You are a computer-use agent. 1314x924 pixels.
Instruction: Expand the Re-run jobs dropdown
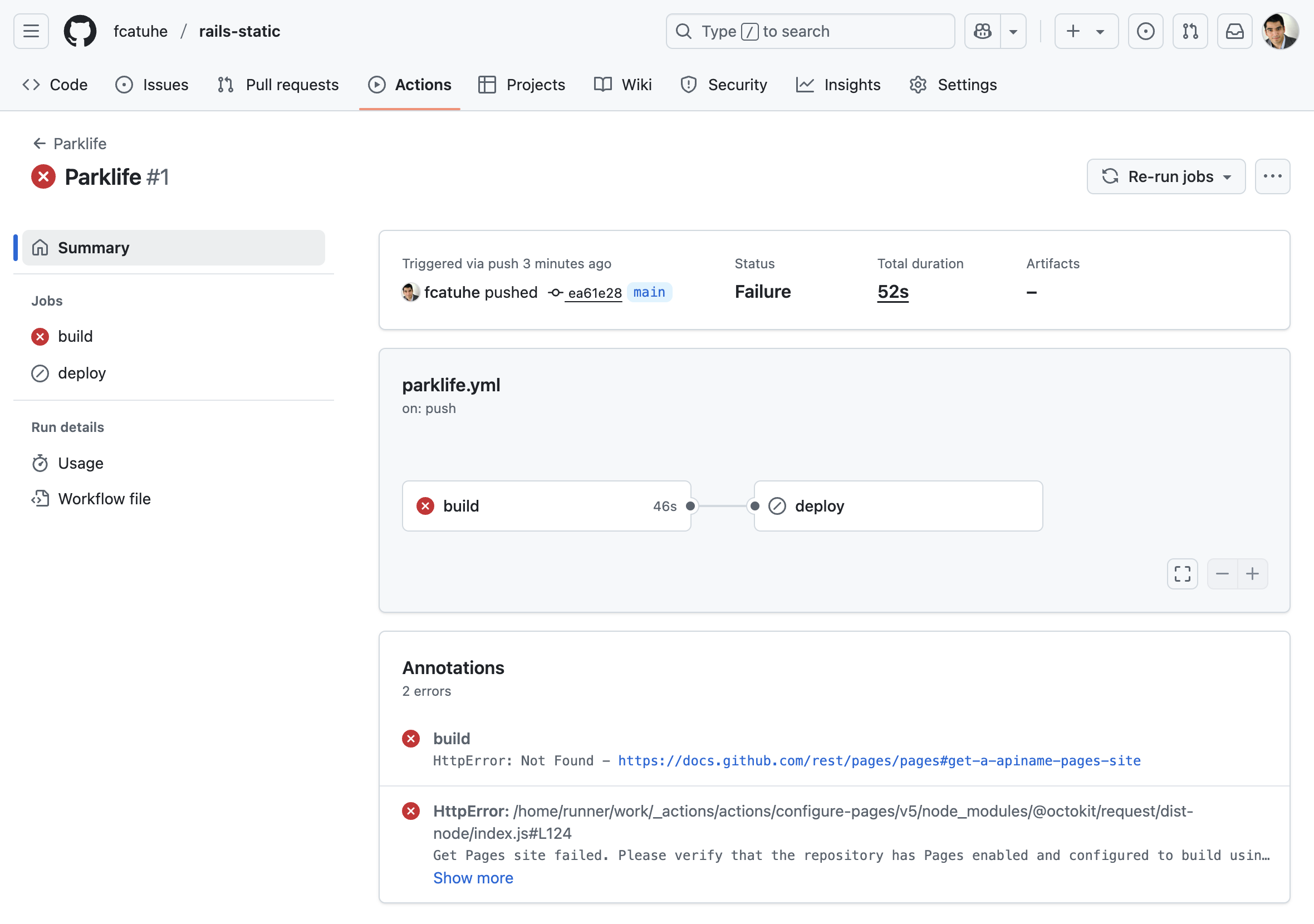point(1166,176)
